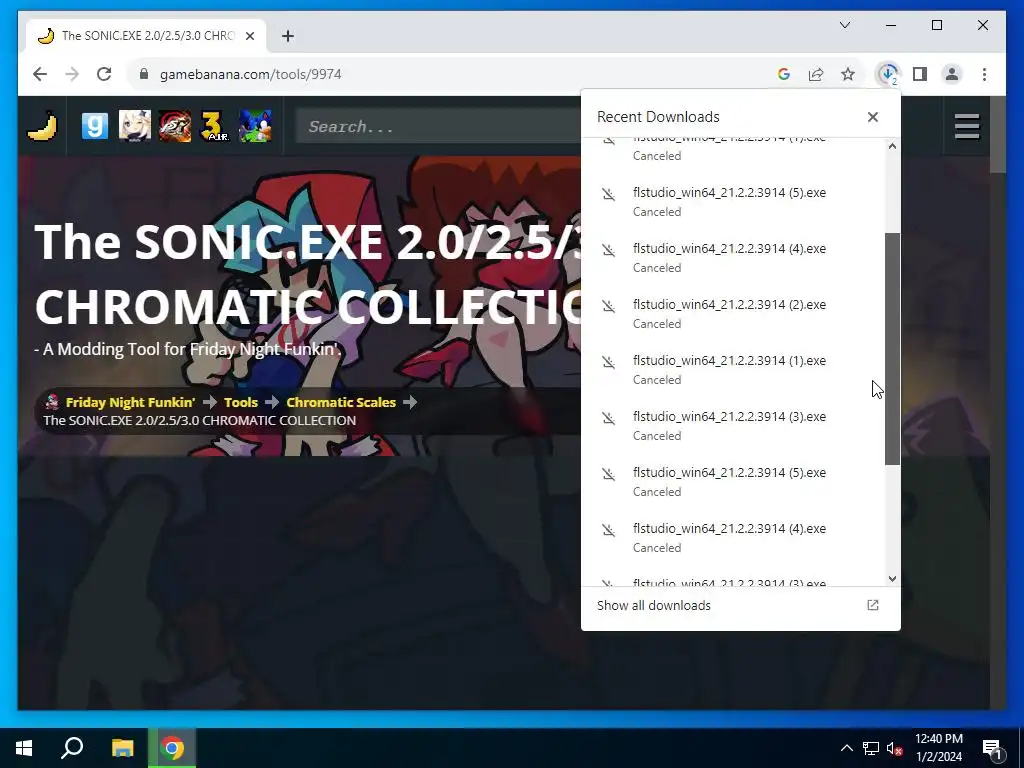Screen dimensions: 1024x768
Task: Open muted volume tray icon
Action: 894,748
